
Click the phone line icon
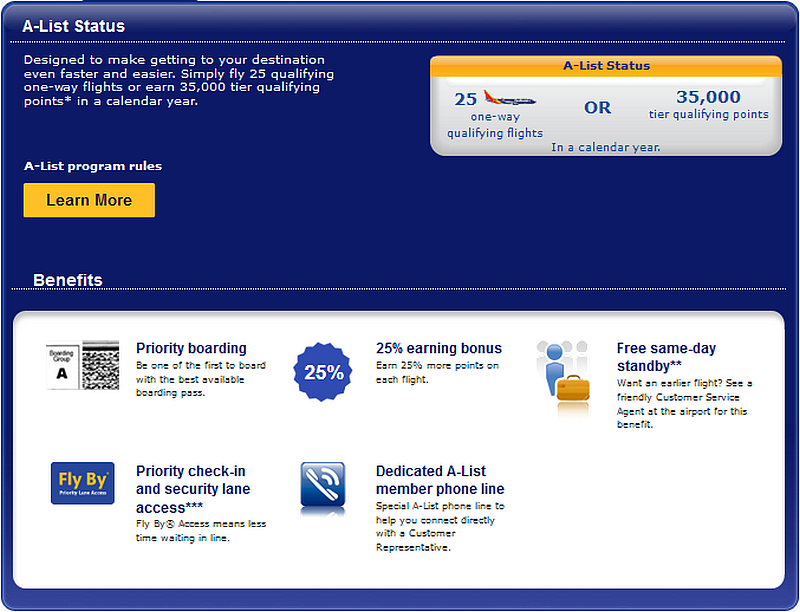point(323,488)
